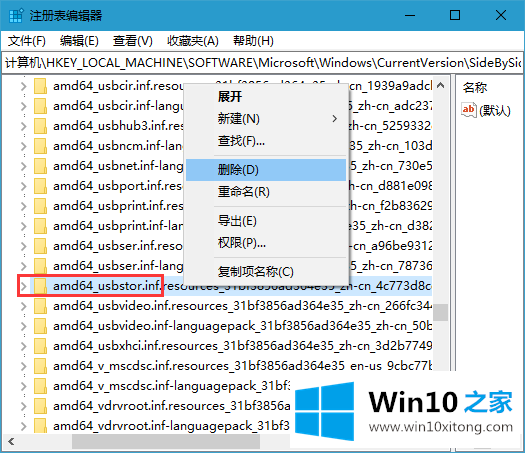
Task: Click folder icon of amd64_usbprint.inf.resources
Action: 40,206
